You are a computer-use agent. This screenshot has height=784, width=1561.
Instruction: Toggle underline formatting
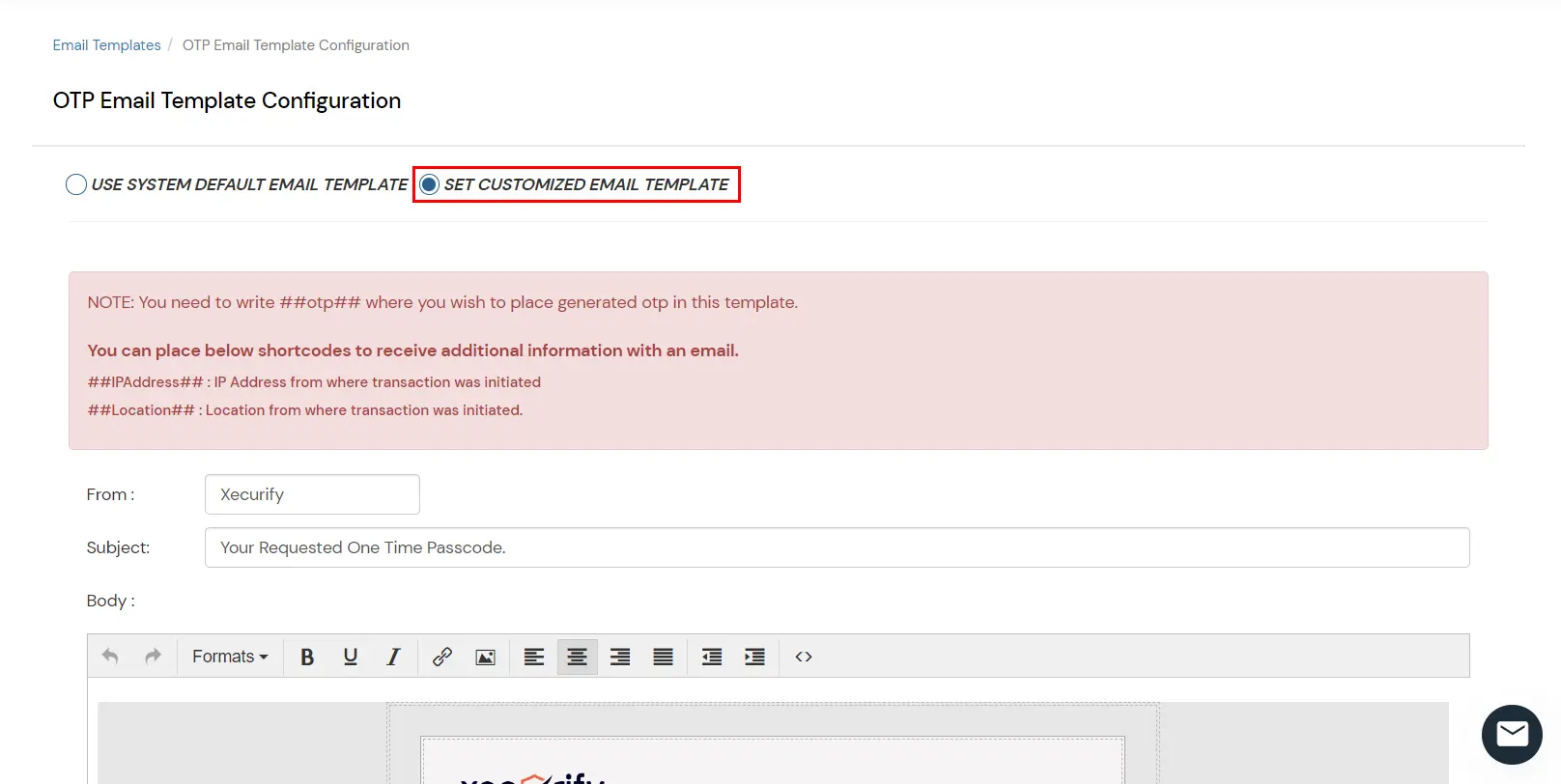pos(351,657)
